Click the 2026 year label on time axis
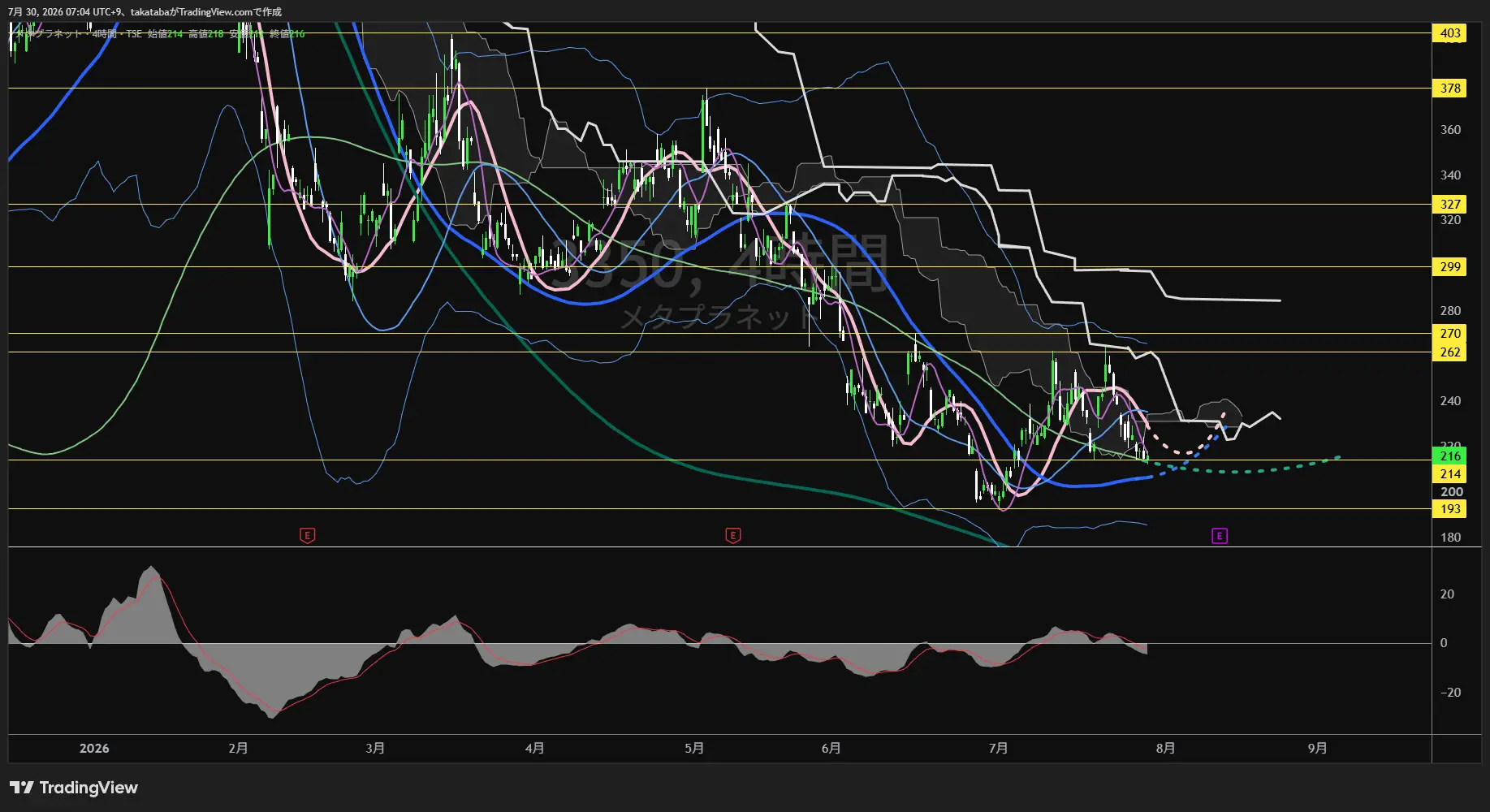Viewport: 1490px width, 812px height. click(x=94, y=748)
